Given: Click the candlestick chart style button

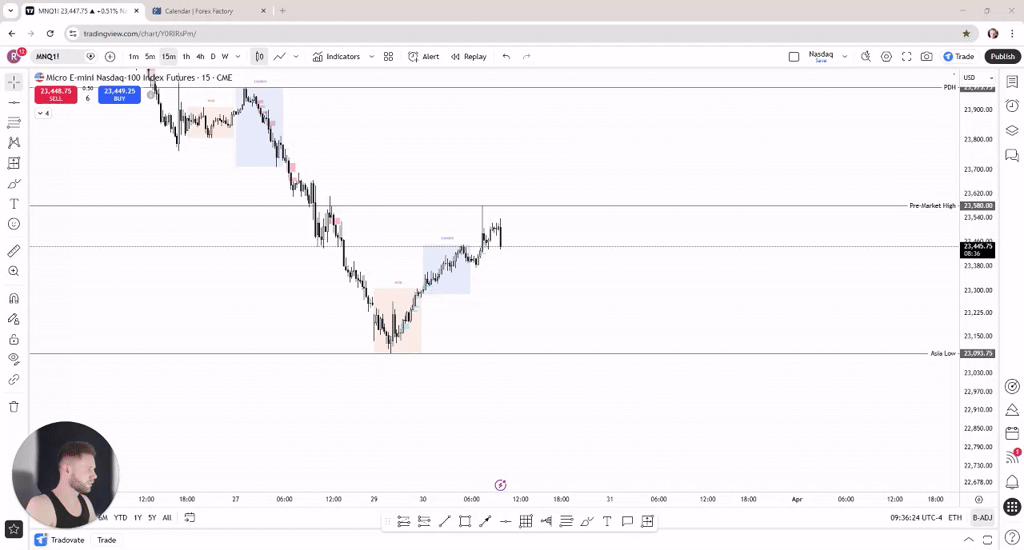Looking at the screenshot, I should (259, 57).
